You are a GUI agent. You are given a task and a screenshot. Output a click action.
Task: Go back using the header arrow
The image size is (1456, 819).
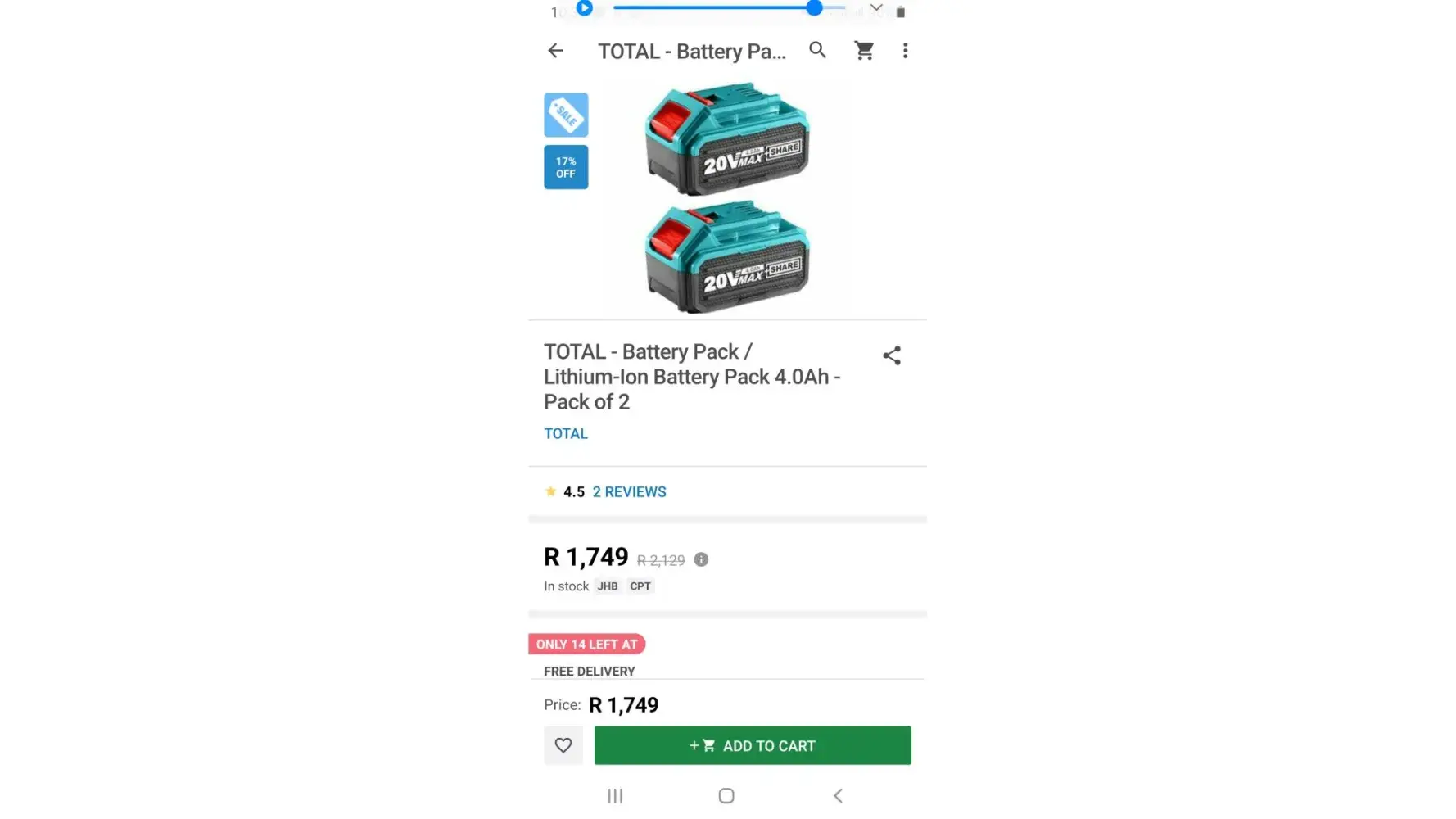tap(556, 51)
